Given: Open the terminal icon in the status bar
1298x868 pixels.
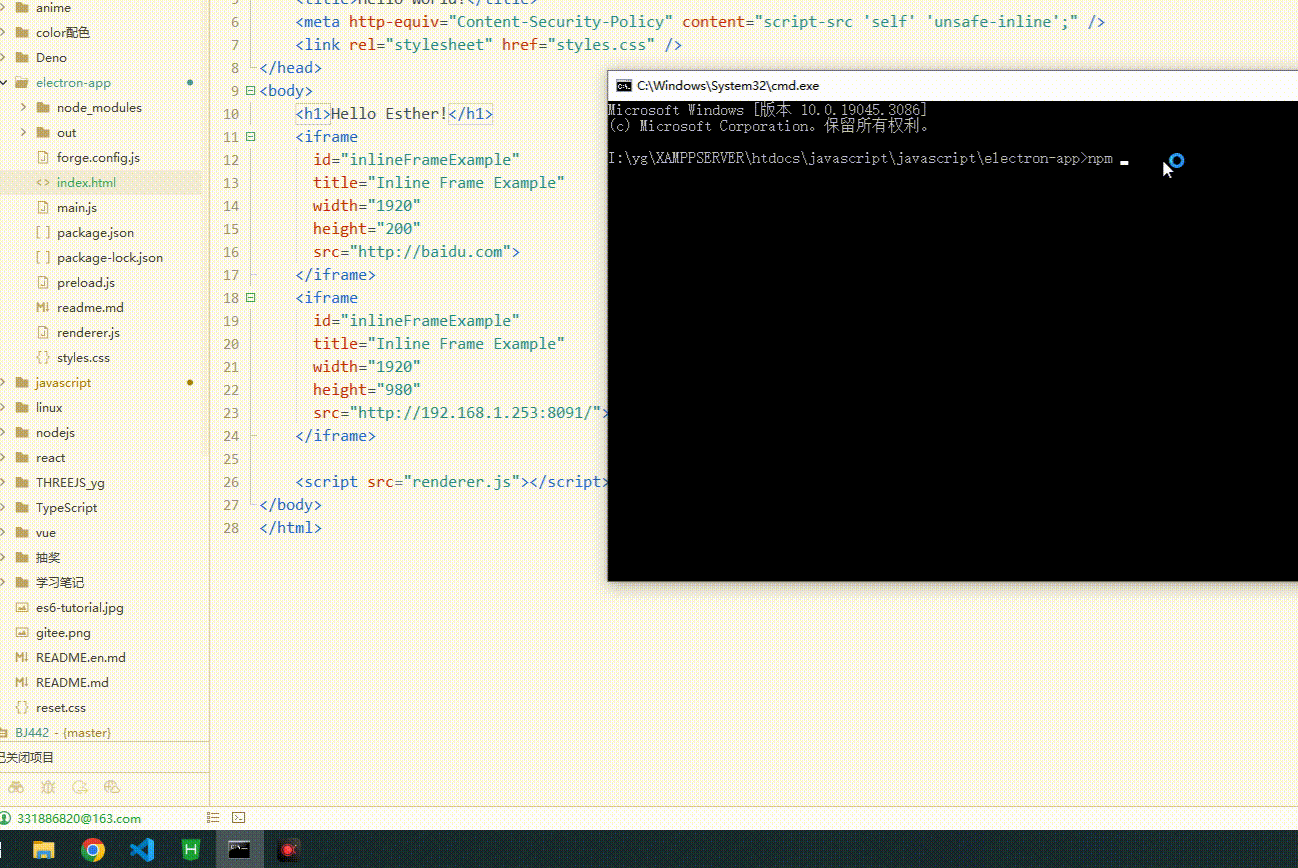Looking at the screenshot, I should point(239,818).
